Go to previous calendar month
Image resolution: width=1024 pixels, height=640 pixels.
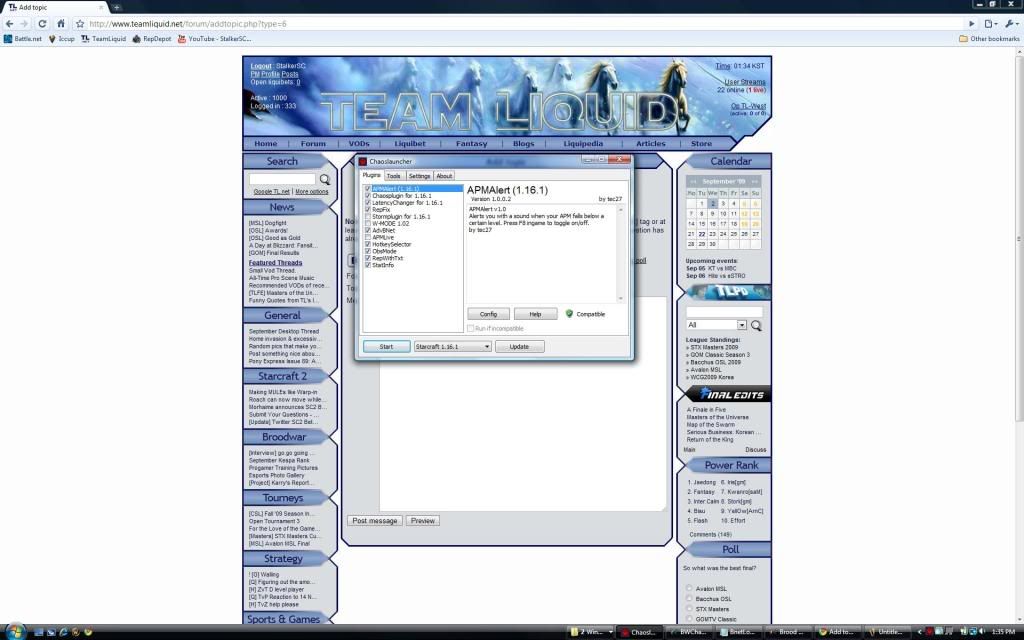(693, 182)
